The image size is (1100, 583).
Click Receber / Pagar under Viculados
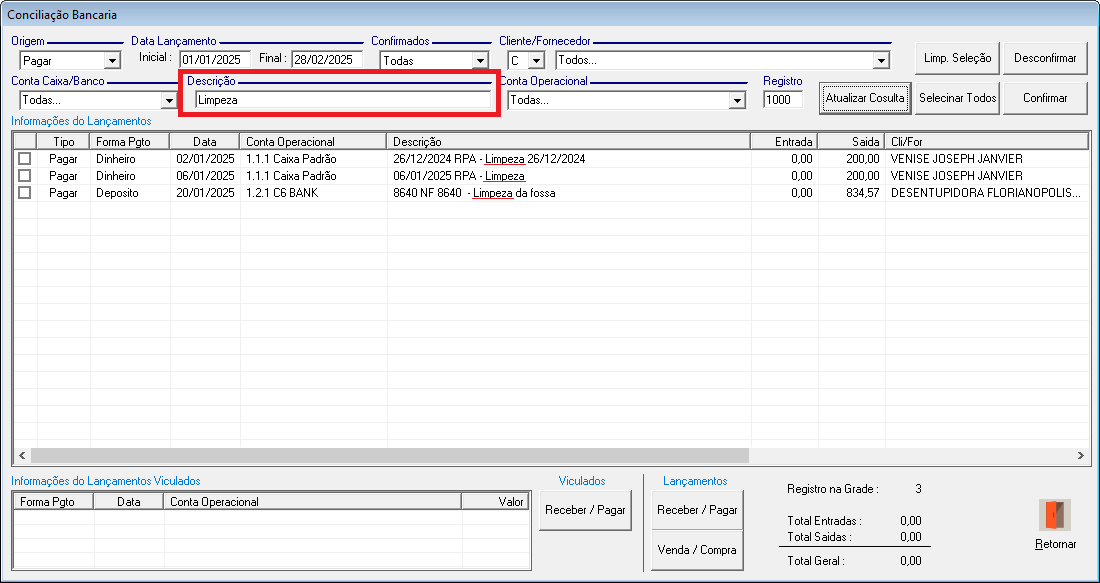[x=585, y=510]
